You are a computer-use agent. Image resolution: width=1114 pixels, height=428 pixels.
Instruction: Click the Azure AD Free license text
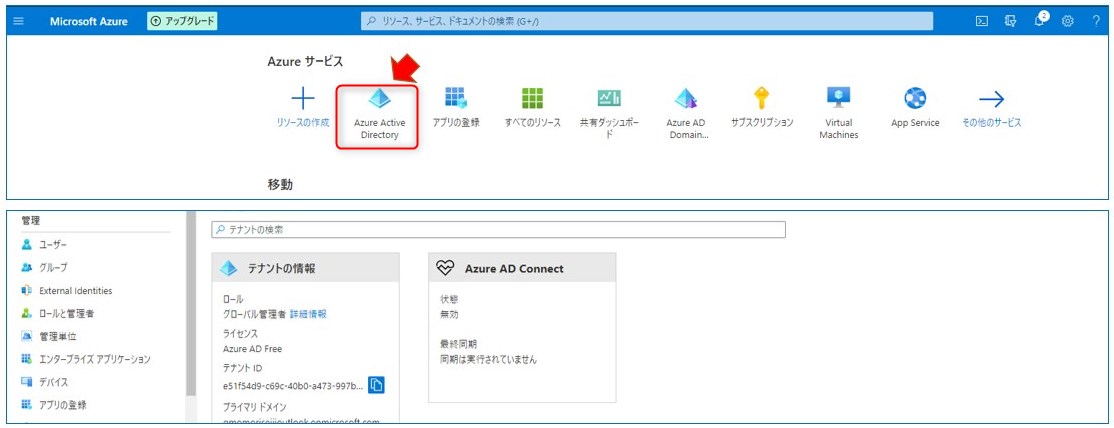(252, 348)
